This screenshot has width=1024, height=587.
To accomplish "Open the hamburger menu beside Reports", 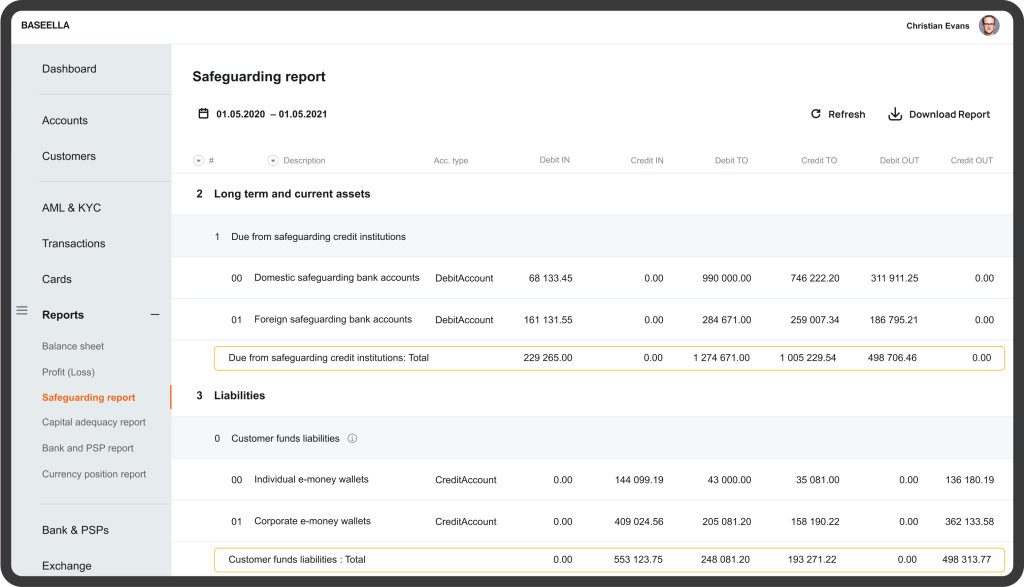I will click(21, 311).
